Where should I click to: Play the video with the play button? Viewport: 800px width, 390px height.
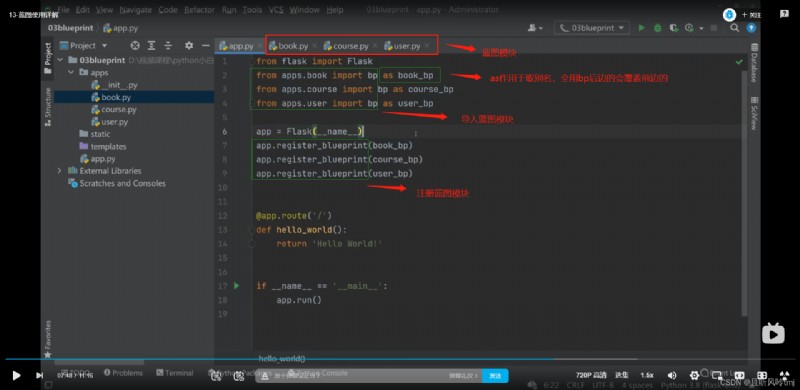[x=16, y=376]
